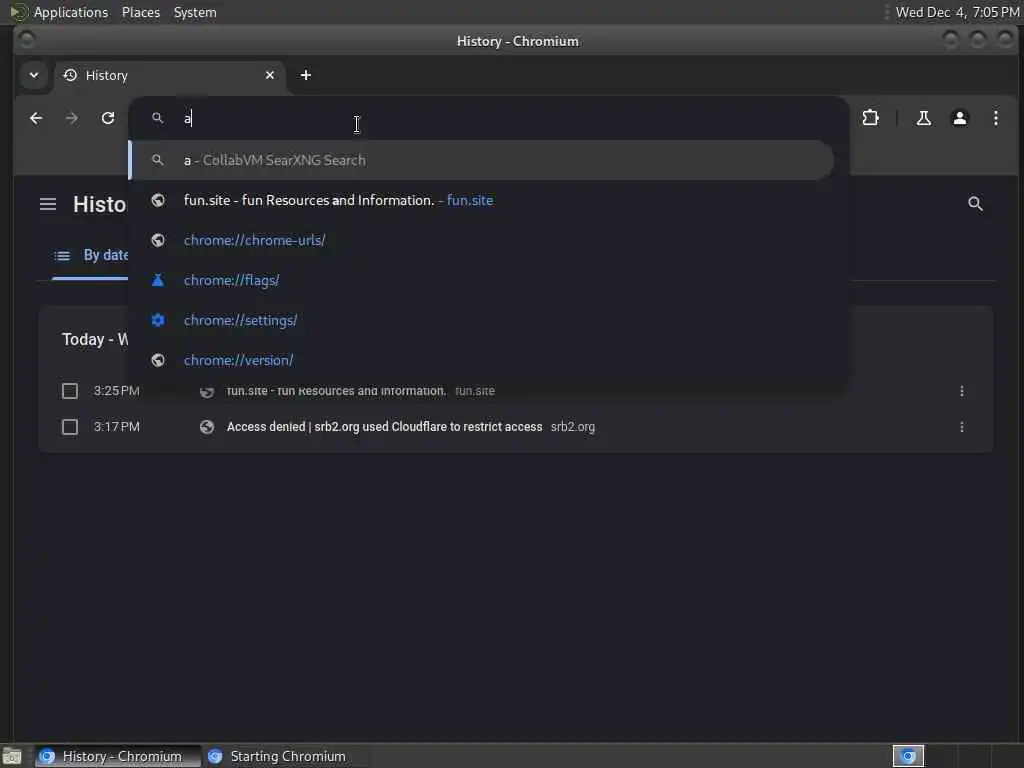The width and height of the screenshot is (1024, 768).
Task: Reload the History page
Action: pos(108,118)
